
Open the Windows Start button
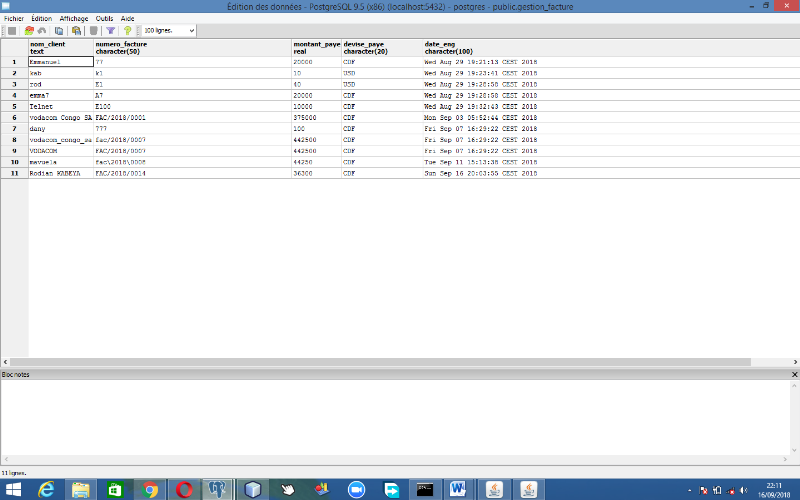click(13, 490)
